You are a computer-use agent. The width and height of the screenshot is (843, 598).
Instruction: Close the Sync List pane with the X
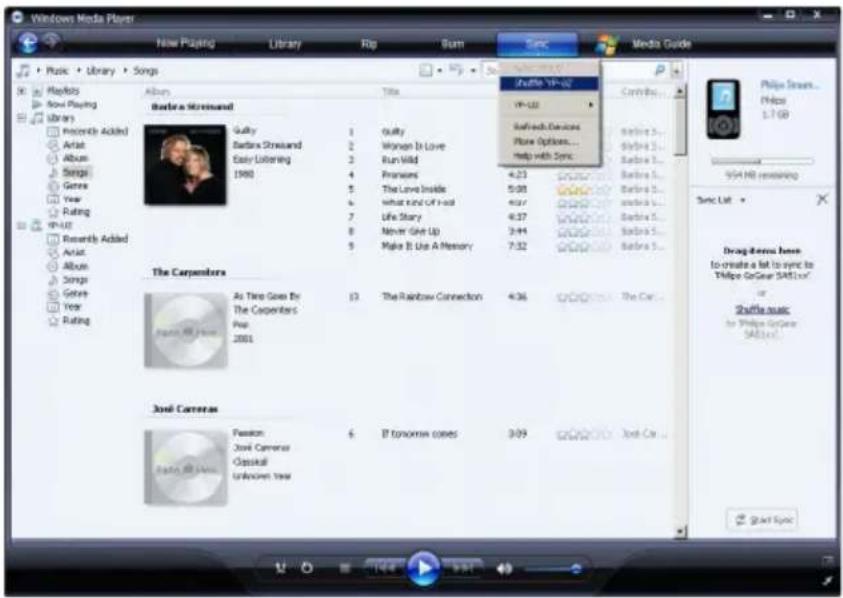point(822,200)
